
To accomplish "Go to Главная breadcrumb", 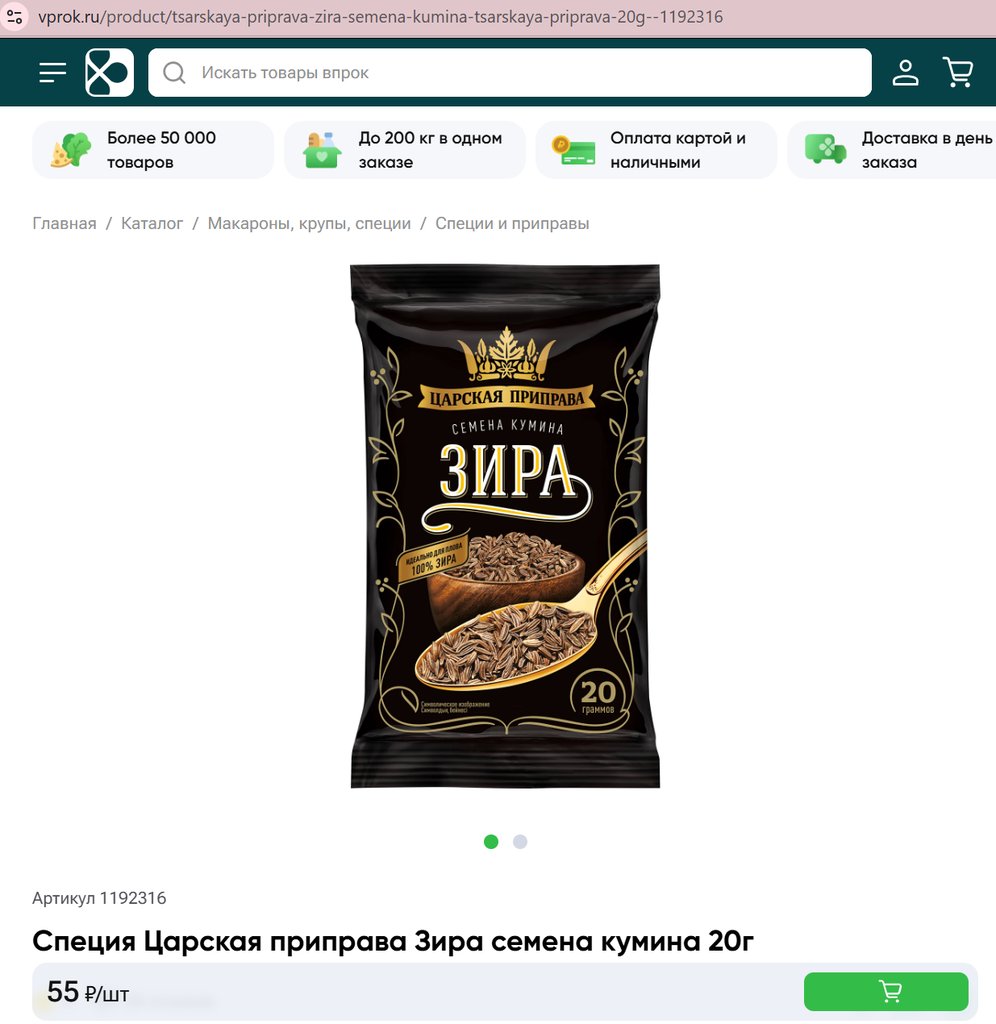I will click(65, 223).
